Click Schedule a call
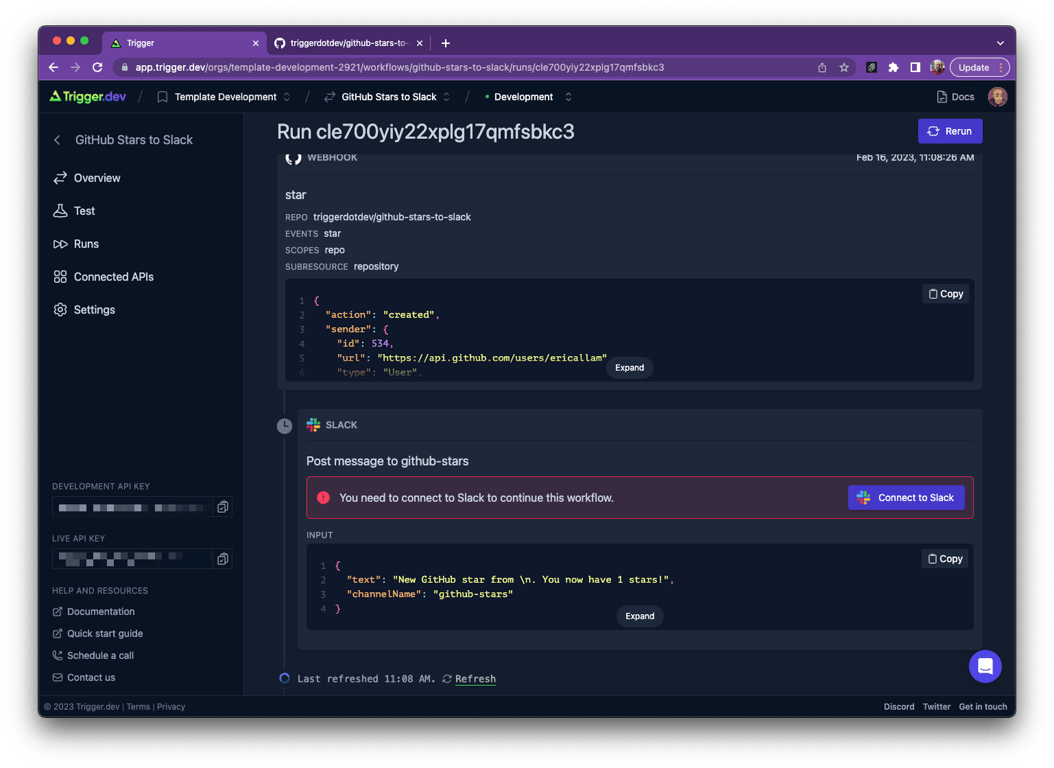 pyautogui.click(x=93, y=656)
